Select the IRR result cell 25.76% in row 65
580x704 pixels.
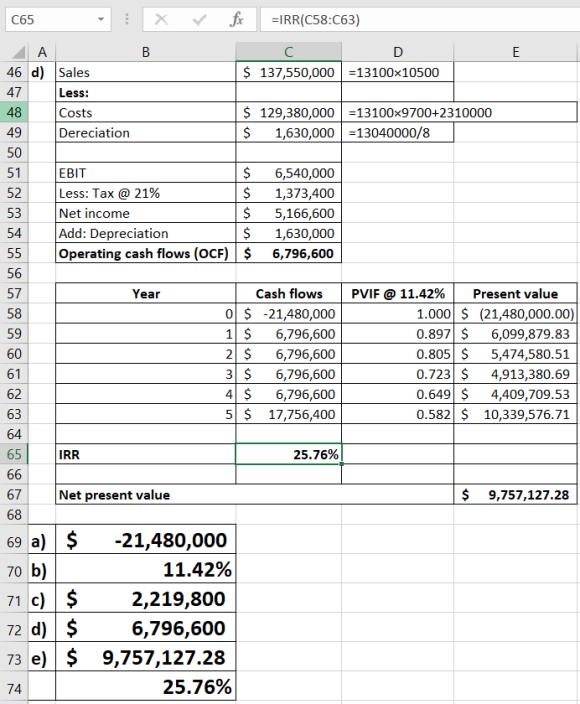click(x=289, y=454)
